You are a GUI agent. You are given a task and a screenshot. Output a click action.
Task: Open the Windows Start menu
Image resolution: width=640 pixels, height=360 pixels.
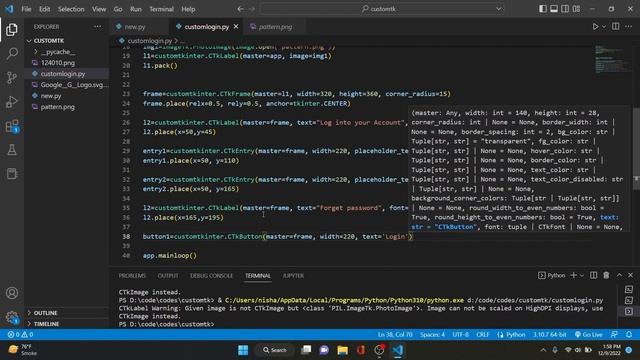243,350
